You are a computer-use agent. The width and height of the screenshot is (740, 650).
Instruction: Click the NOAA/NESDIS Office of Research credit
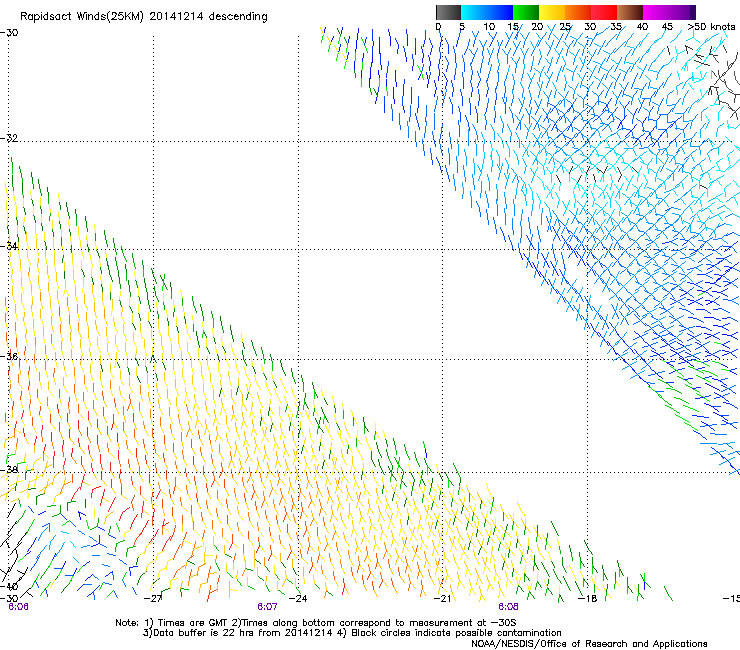[x=589, y=644]
